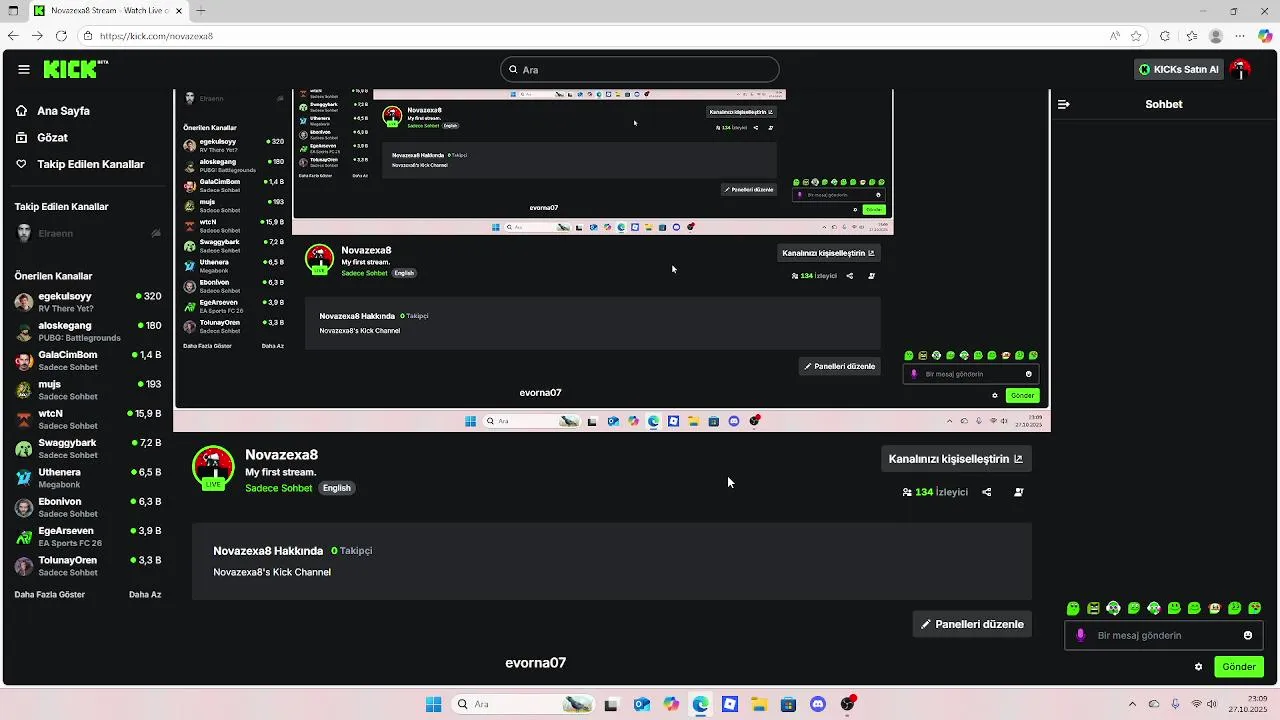This screenshot has height=720, width=1280.
Task: Click the search box labeled Ara
Action: coord(640,70)
